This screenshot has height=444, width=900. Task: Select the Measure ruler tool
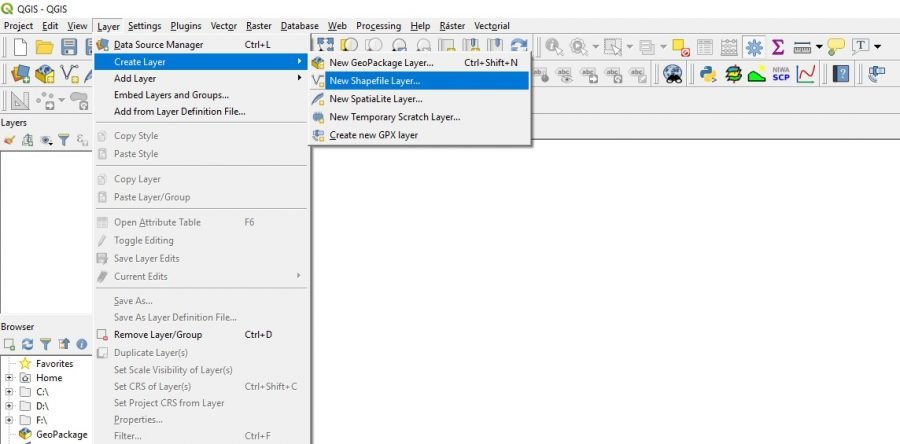click(x=802, y=46)
